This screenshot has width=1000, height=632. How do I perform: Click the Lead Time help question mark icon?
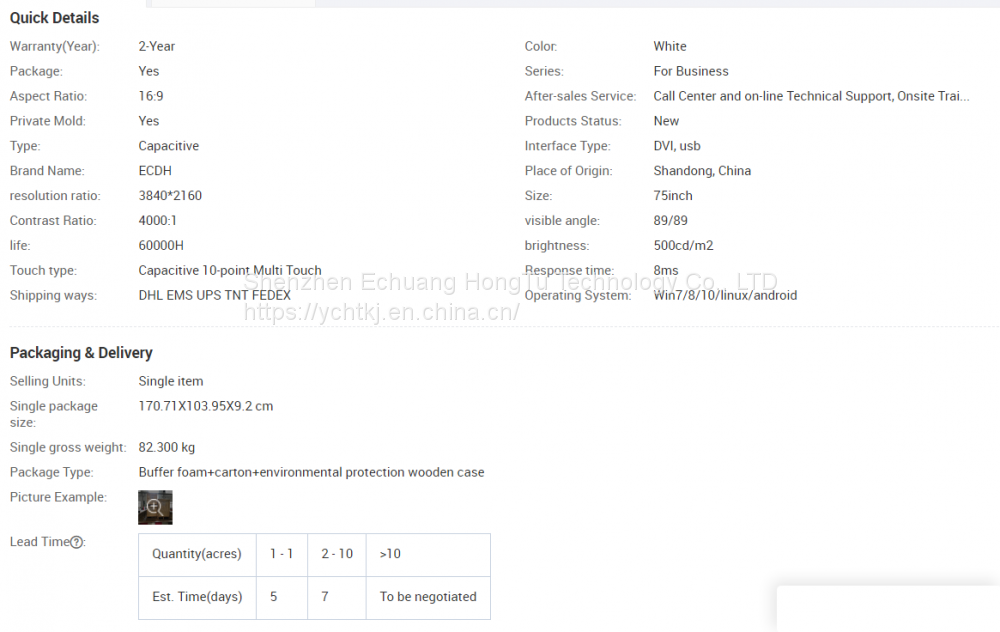click(77, 542)
